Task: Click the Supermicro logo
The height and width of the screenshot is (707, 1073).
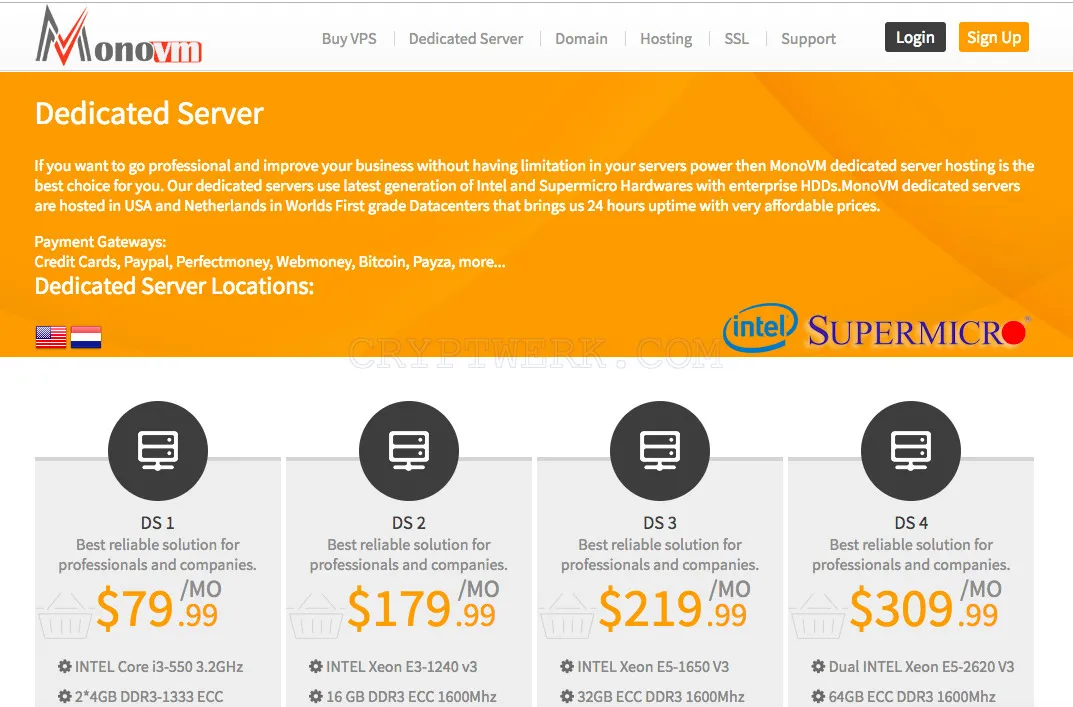Action: (x=918, y=331)
